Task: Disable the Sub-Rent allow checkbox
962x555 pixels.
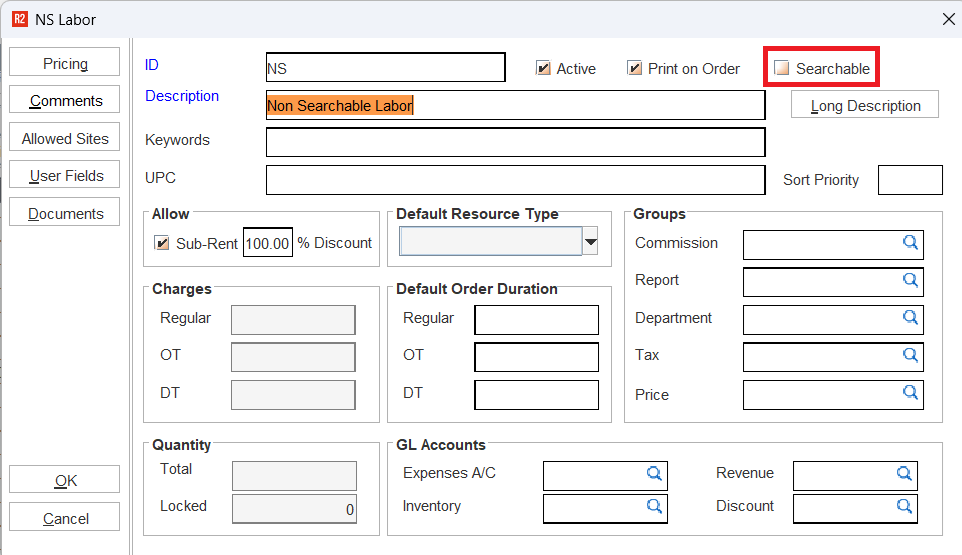Action: 162,243
